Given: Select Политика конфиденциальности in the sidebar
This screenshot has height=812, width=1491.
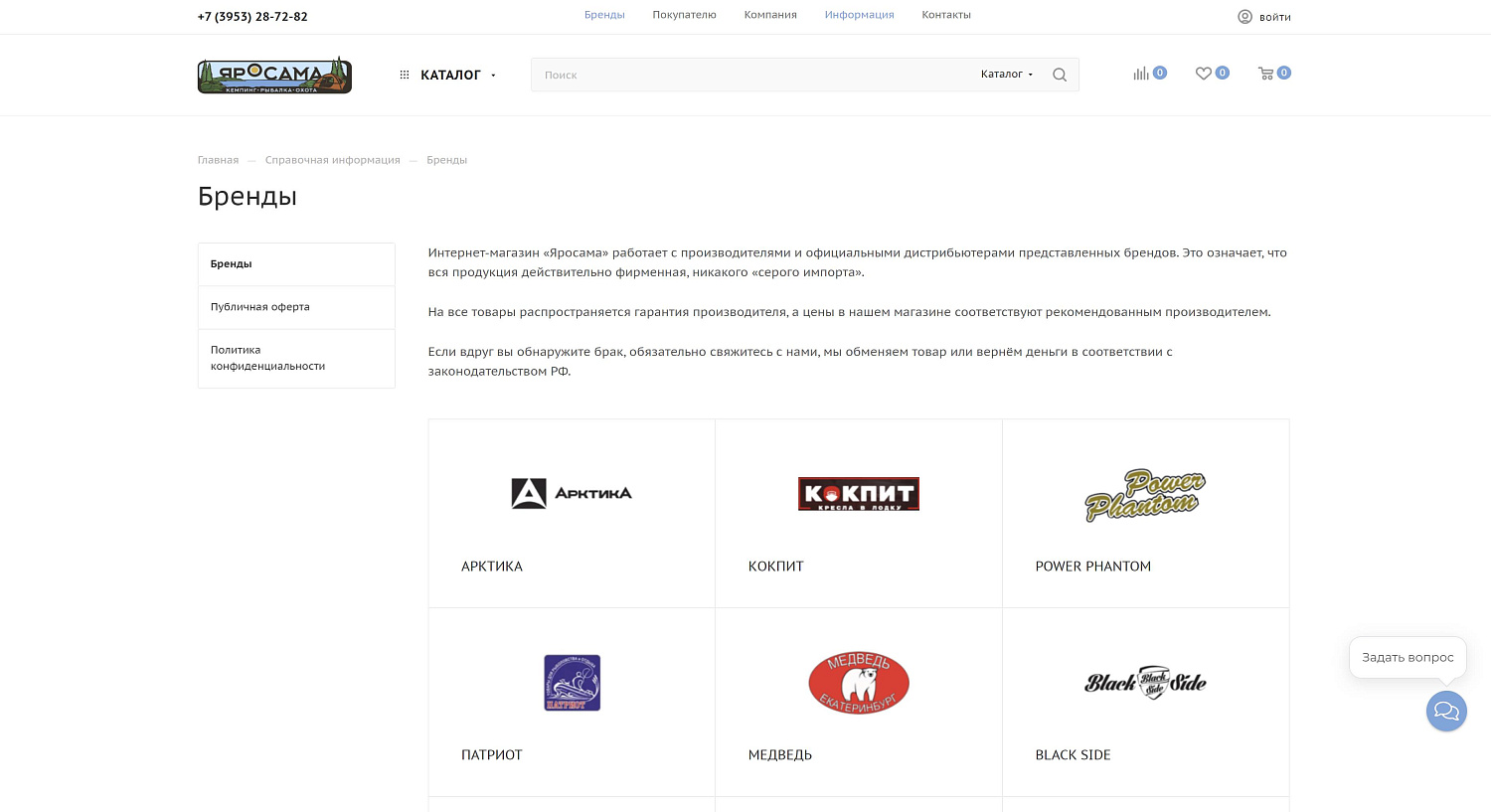Looking at the screenshot, I should (x=267, y=358).
